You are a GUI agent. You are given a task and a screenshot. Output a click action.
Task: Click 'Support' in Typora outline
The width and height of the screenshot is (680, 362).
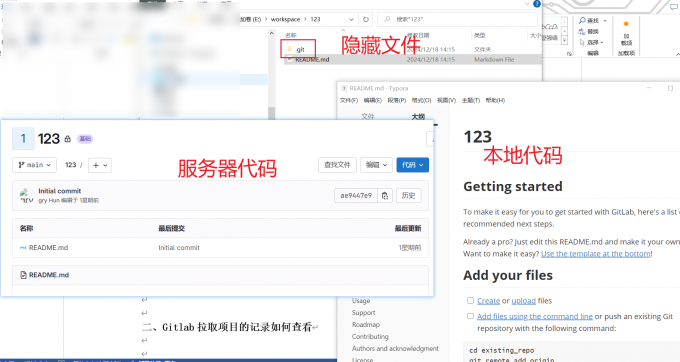coord(363,313)
